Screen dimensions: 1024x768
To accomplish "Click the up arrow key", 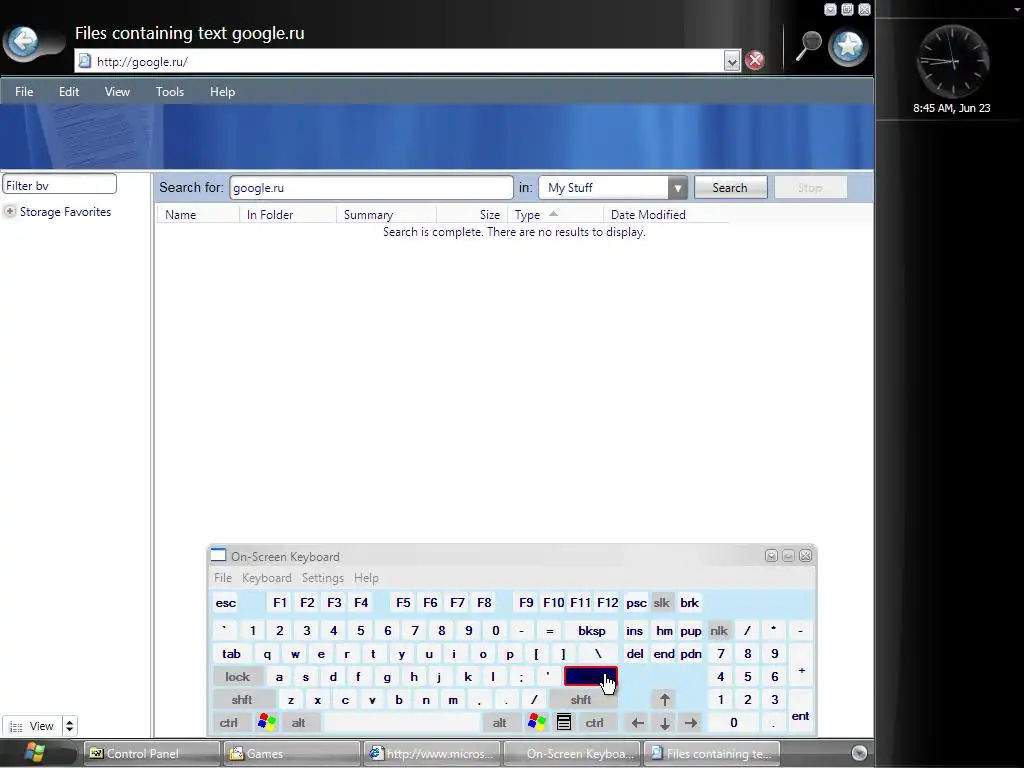I will coord(664,700).
